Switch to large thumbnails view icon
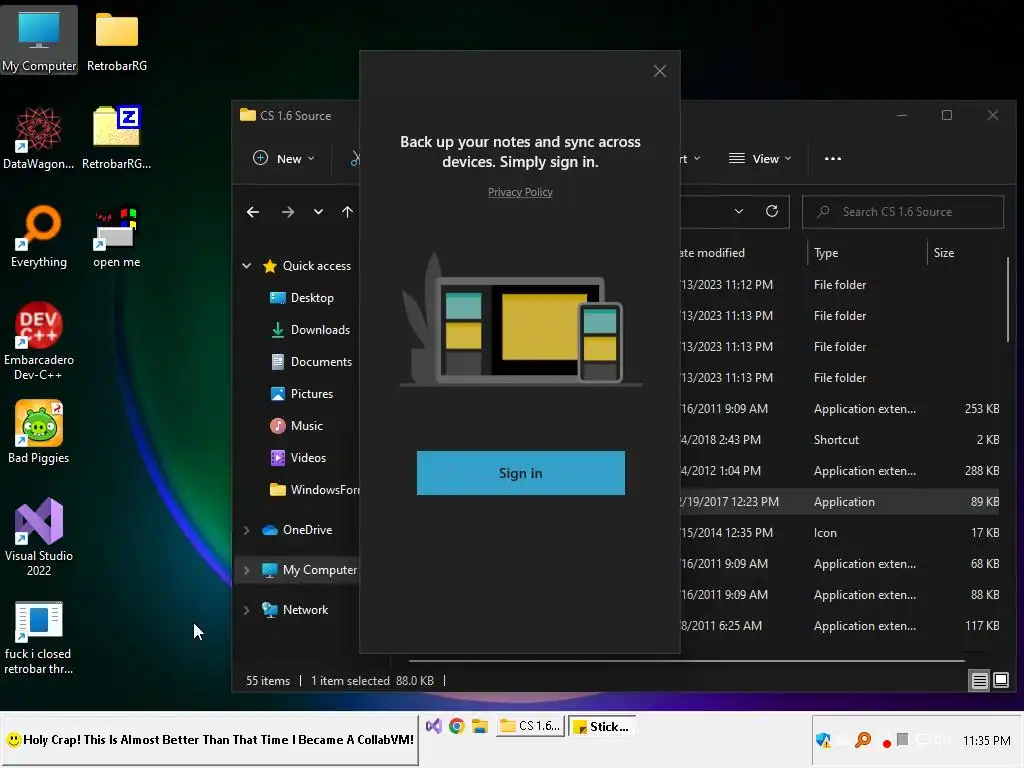 (x=1000, y=680)
